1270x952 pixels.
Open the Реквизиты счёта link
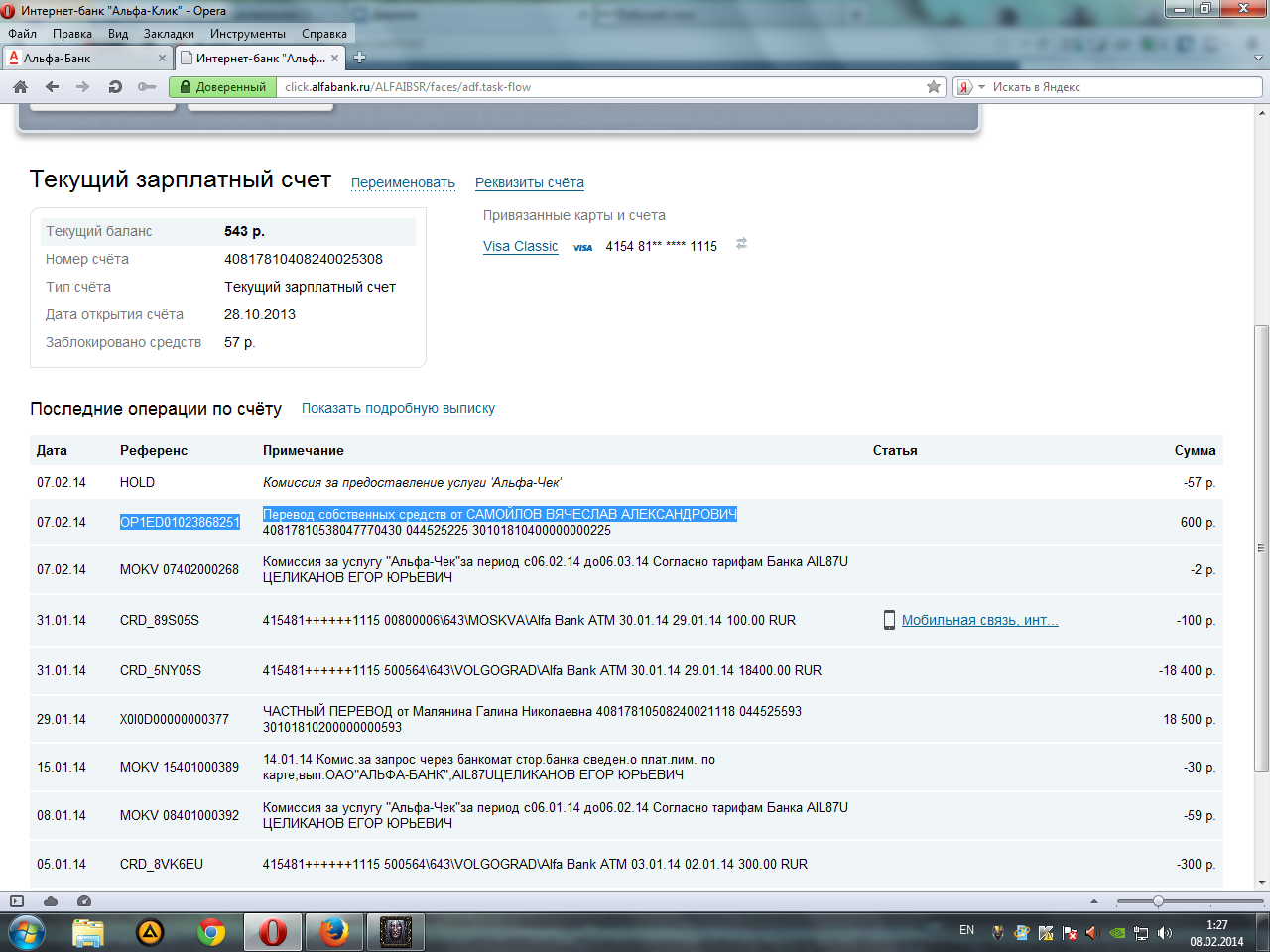(530, 183)
